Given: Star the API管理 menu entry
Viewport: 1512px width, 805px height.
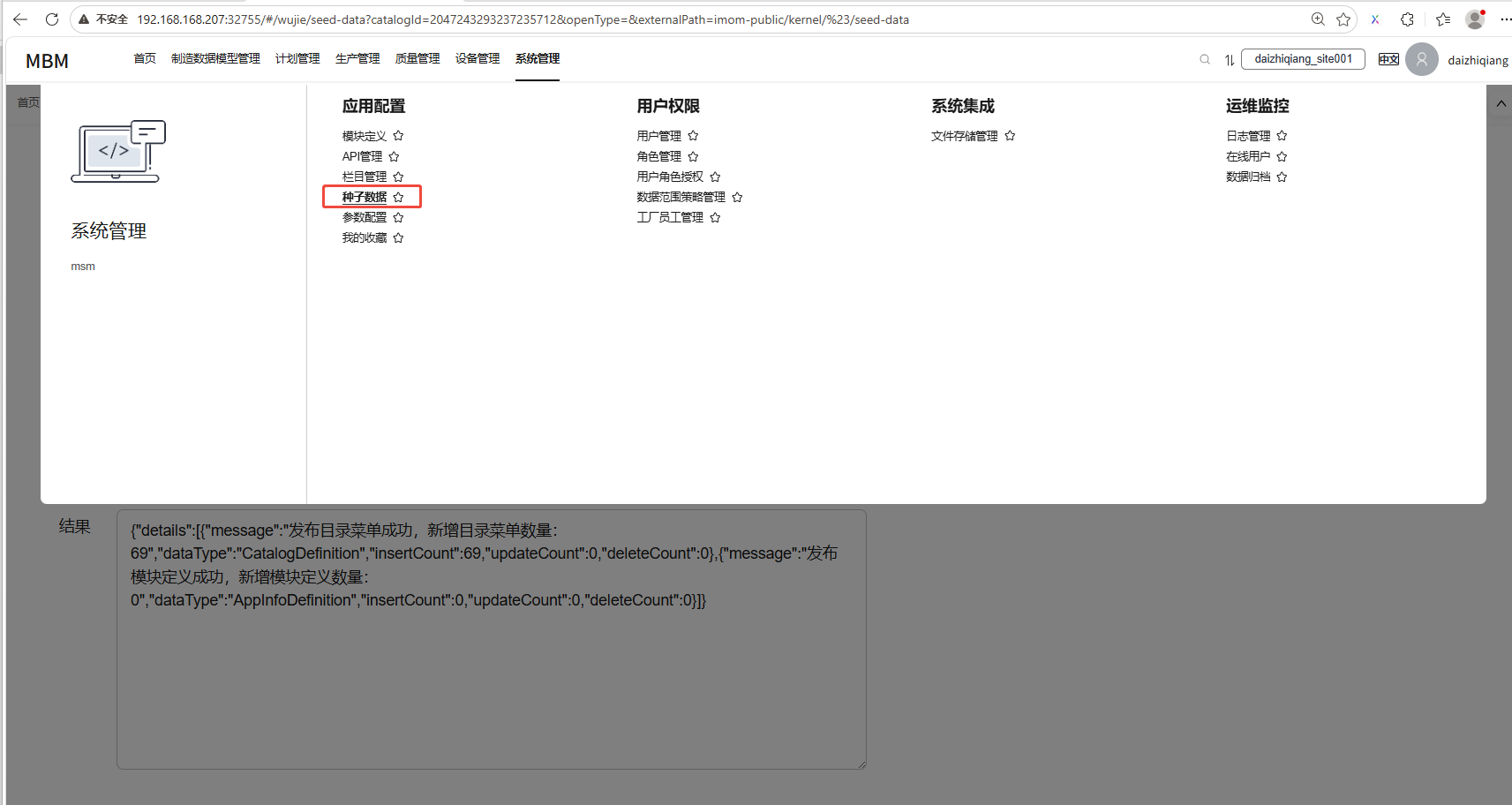Looking at the screenshot, I should click(x=394, y=156).
